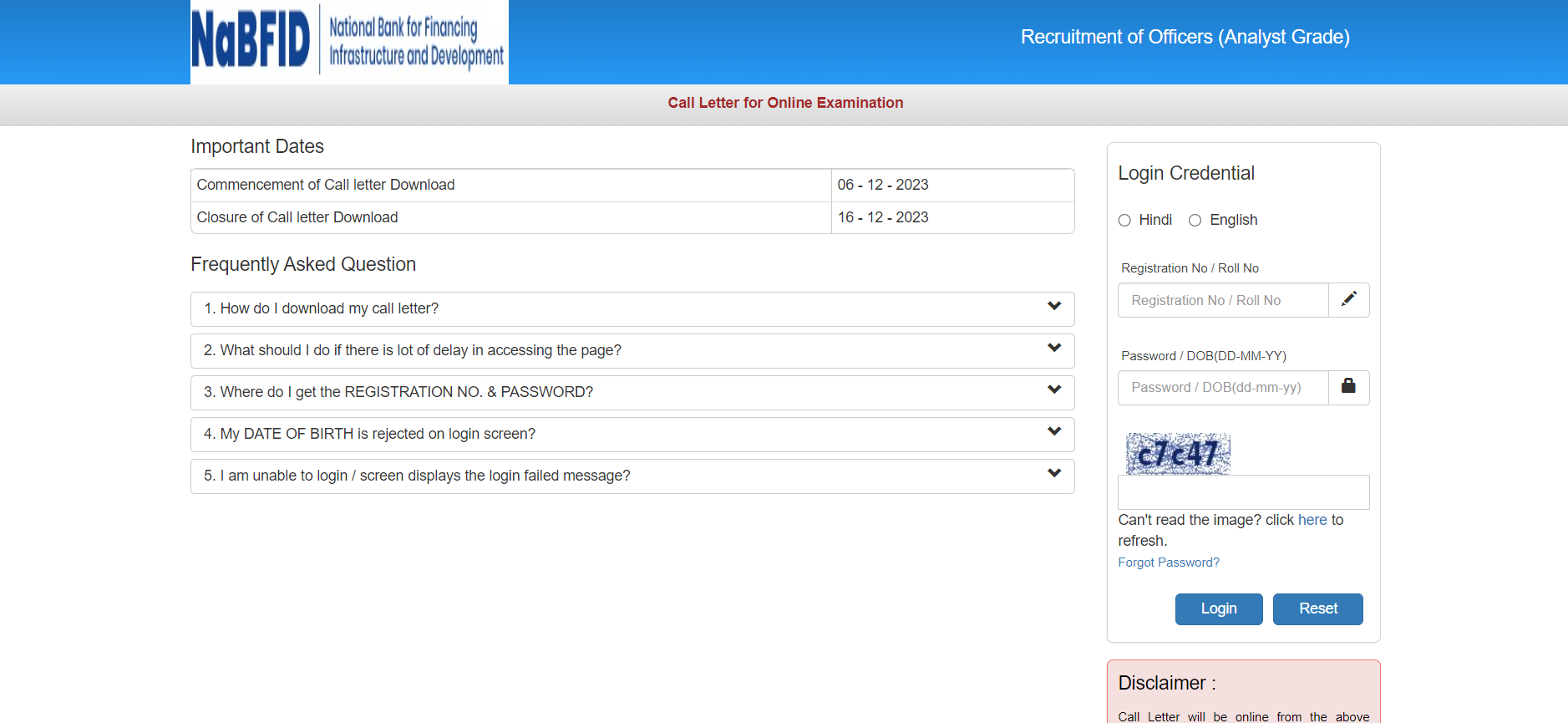1568x723 pixels.
Task: Select the English language radio button
Action: click(x=1195, y=221)
